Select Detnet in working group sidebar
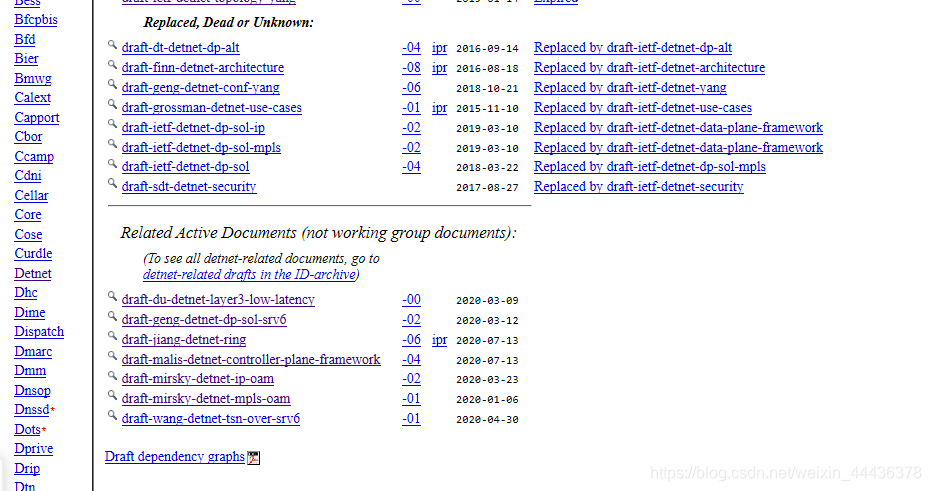This screenshot has width=931, height=491. pyautogui.click(x=33, y=274)
